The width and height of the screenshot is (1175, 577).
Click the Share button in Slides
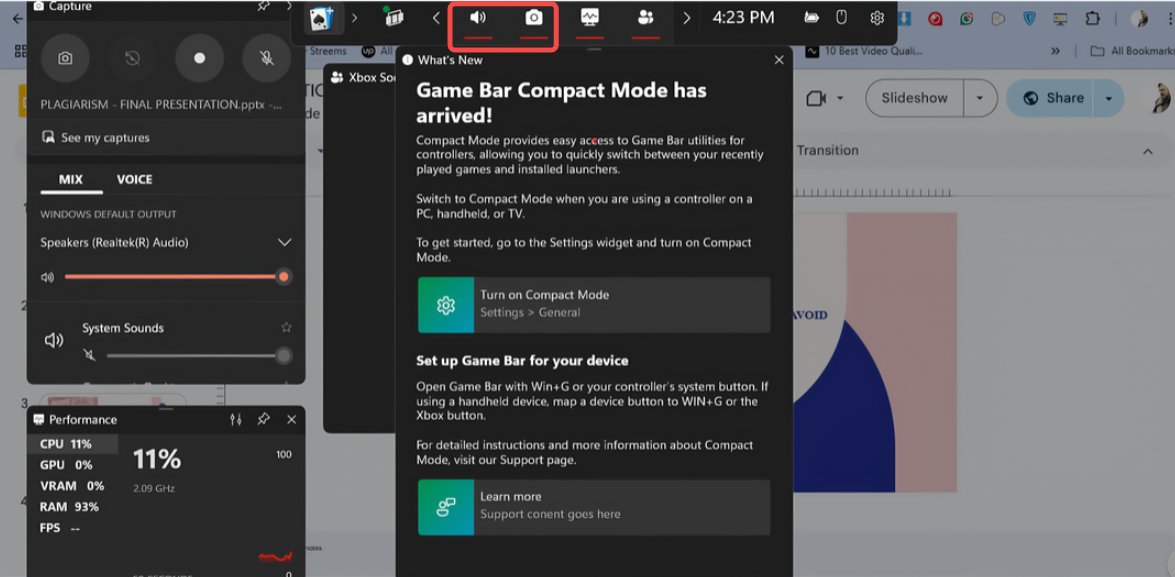coord(1051,98)
